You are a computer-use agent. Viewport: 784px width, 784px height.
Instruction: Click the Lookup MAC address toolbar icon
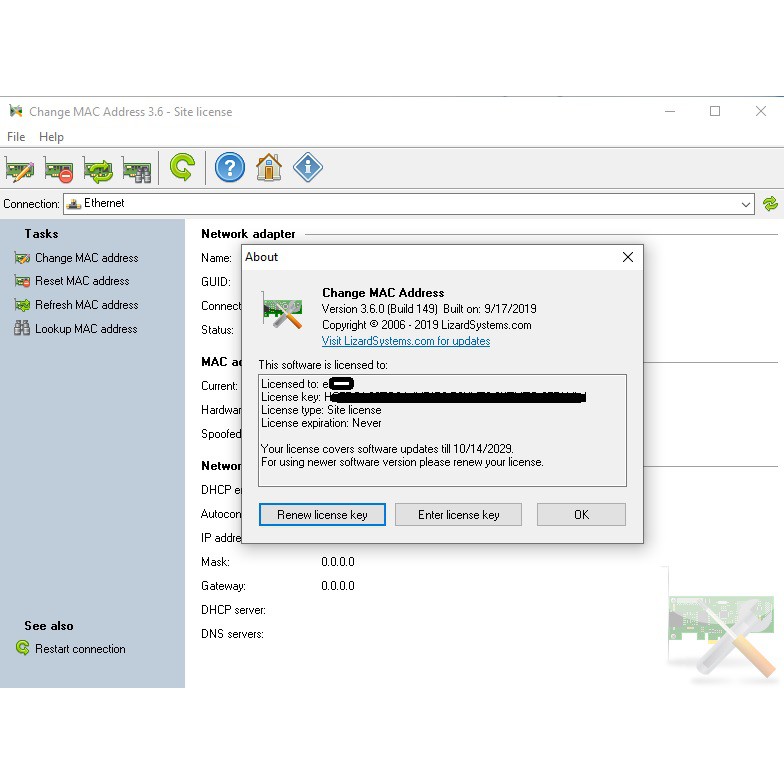[136, 168]
